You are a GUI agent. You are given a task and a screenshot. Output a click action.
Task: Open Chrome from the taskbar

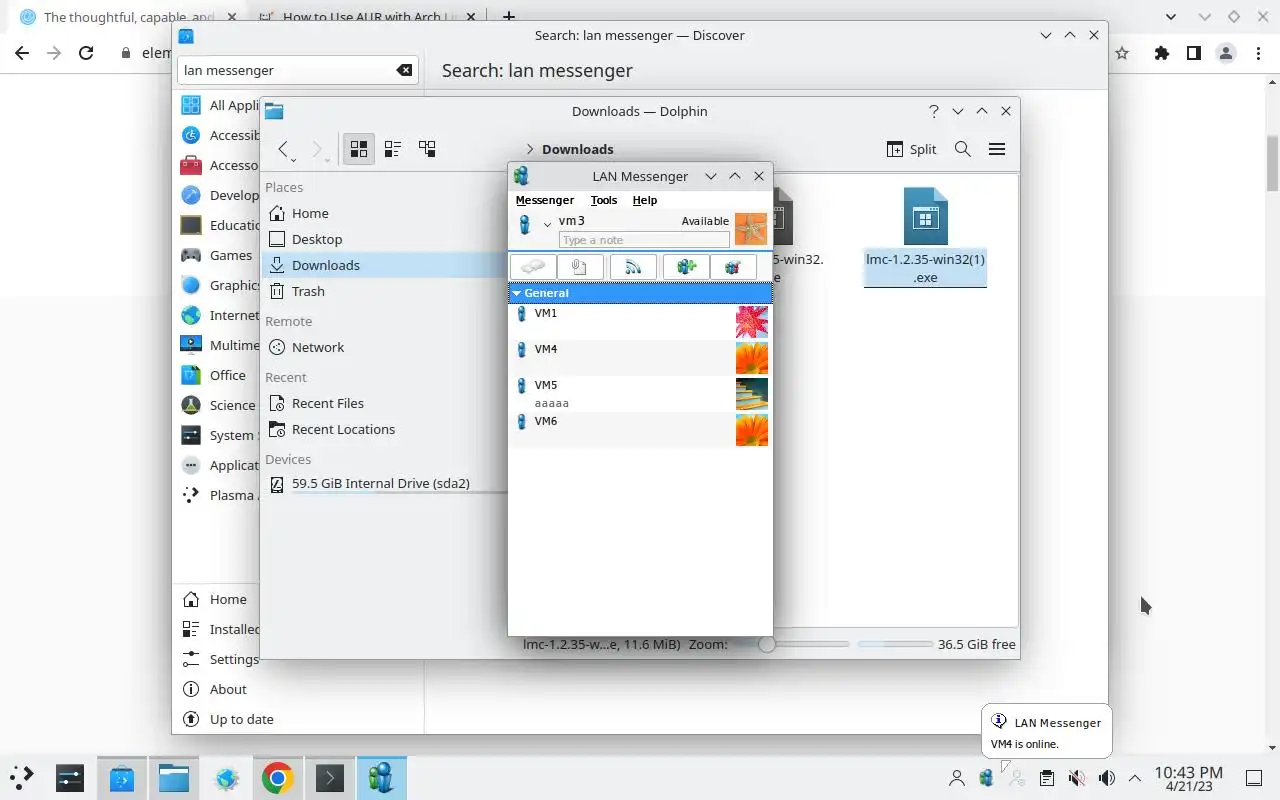(x=277, y=777)
